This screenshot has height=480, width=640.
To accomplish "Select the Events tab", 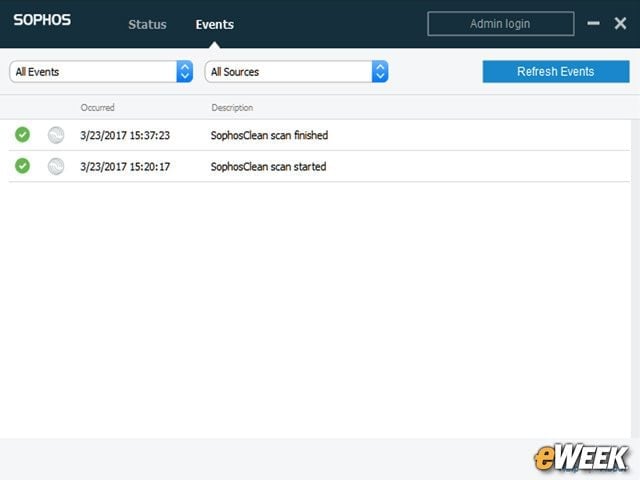I will (215, 24).
